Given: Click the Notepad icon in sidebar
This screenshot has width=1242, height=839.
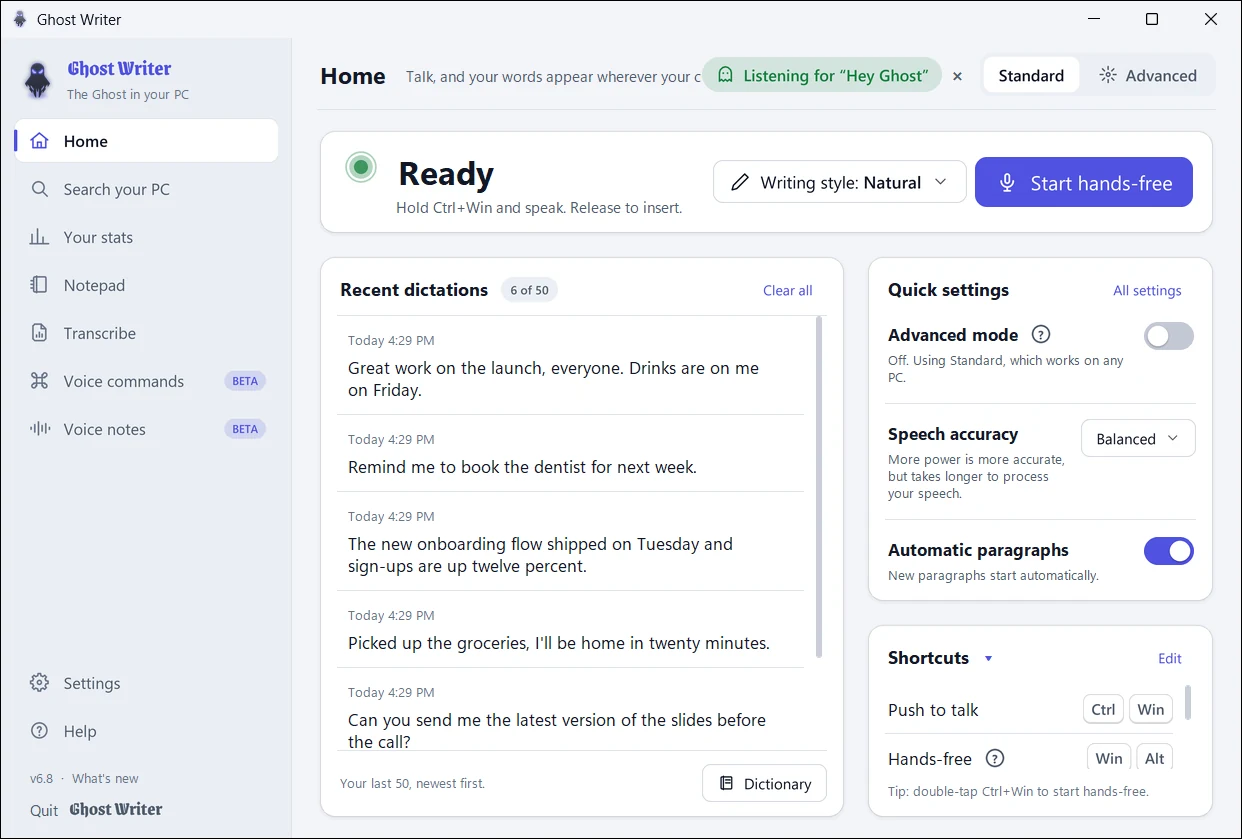Looking at the screenshot, I should point(39,285).
